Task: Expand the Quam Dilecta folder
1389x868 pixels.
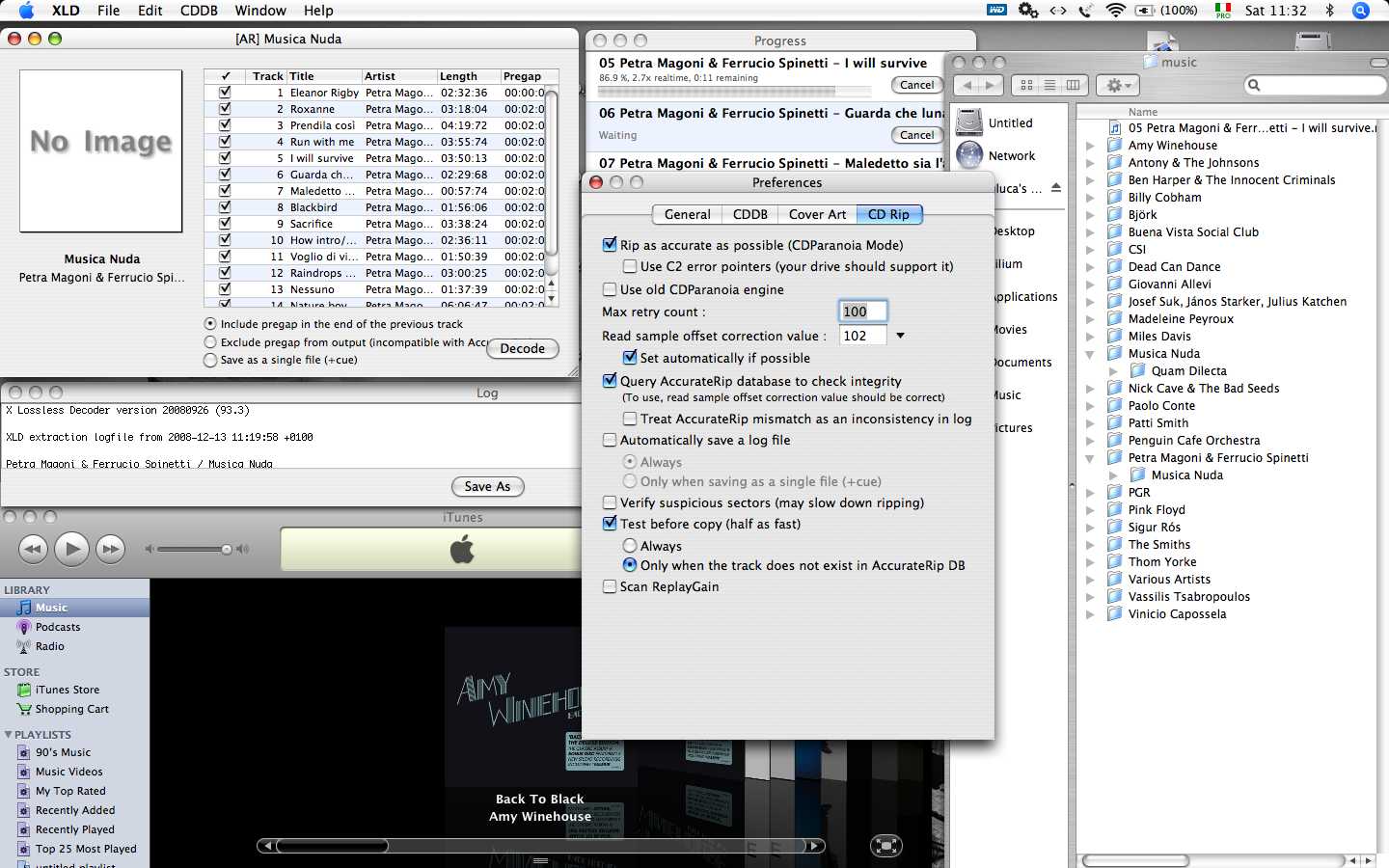Action: tap(1113, 371)
